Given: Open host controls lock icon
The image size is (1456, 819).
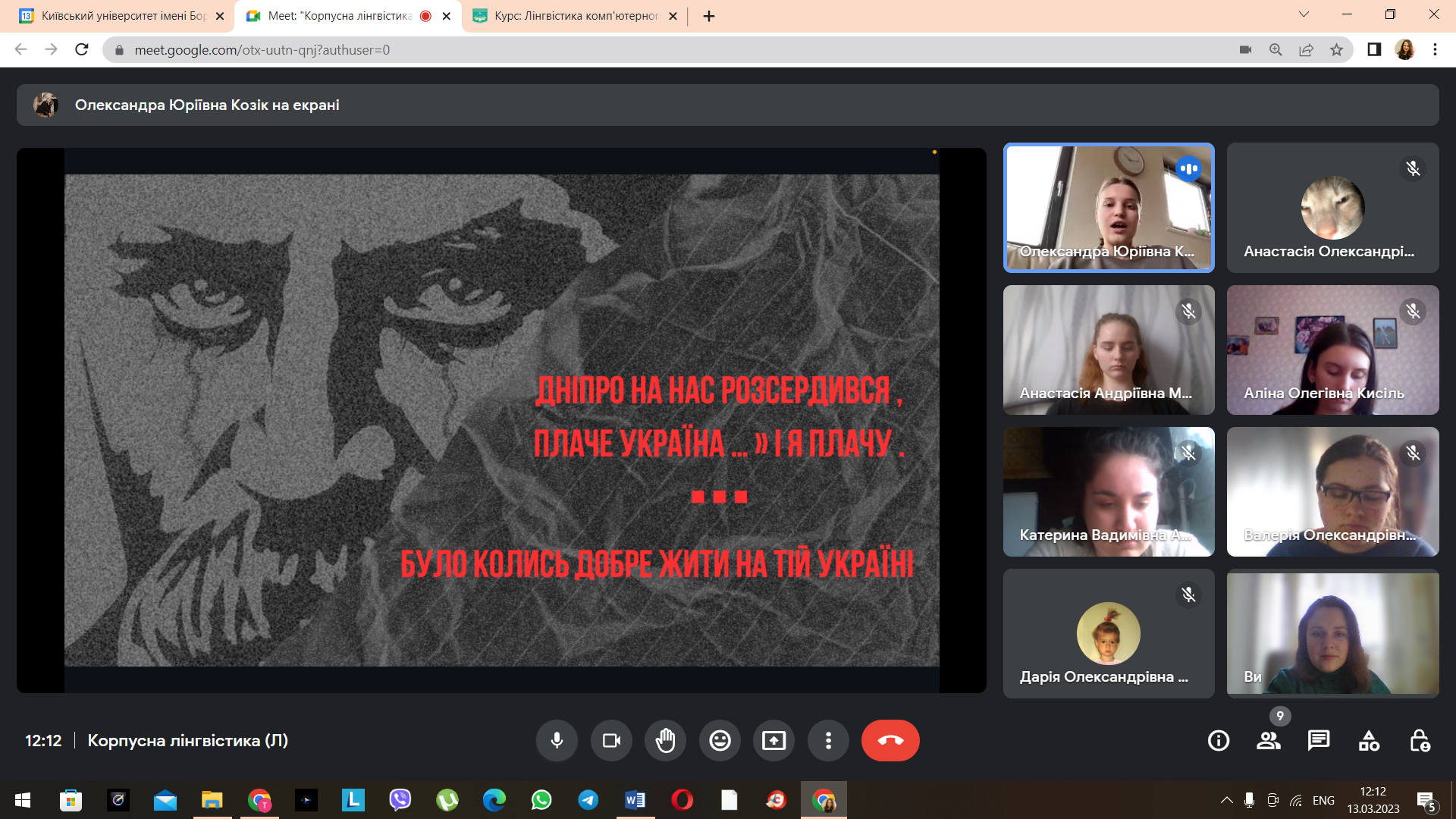Looking at the screenshot, I should [x=1419, y=740].
